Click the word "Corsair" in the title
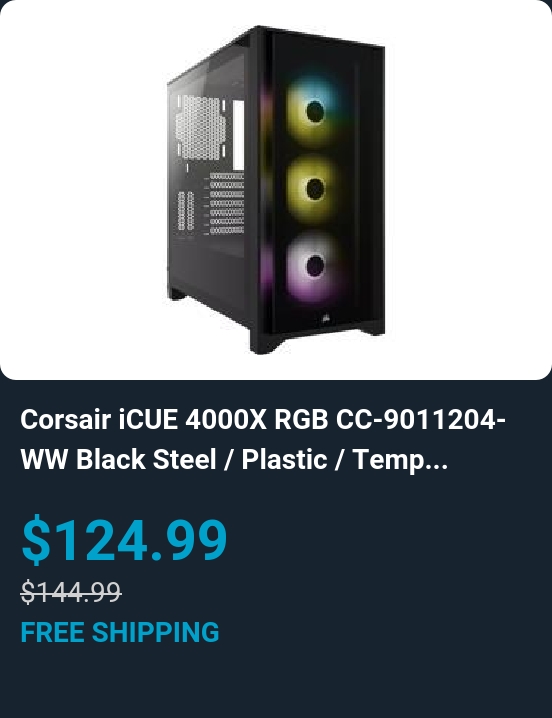 (x=66, y=419)
